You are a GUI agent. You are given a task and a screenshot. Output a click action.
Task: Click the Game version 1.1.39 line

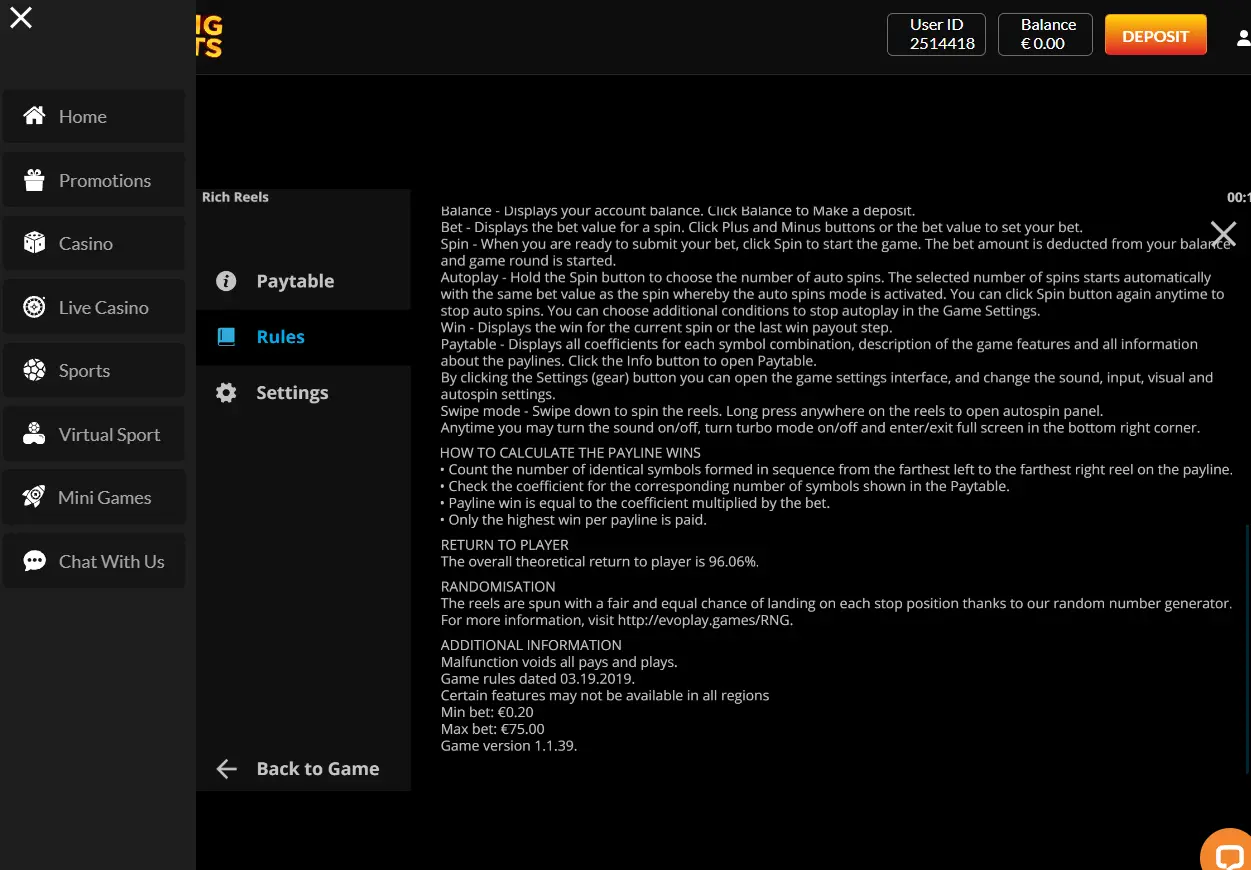(x=509, y=746)
